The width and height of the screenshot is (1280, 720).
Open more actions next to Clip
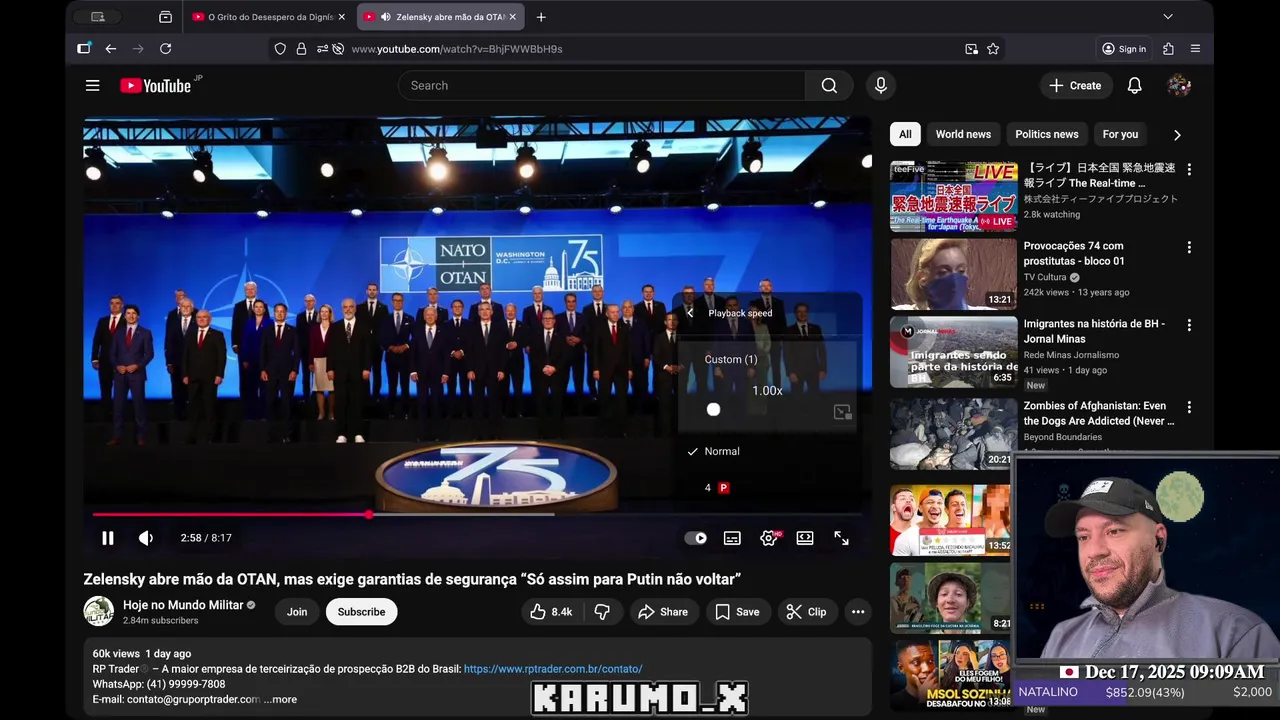pyautogui.click(x=858, y=612)
